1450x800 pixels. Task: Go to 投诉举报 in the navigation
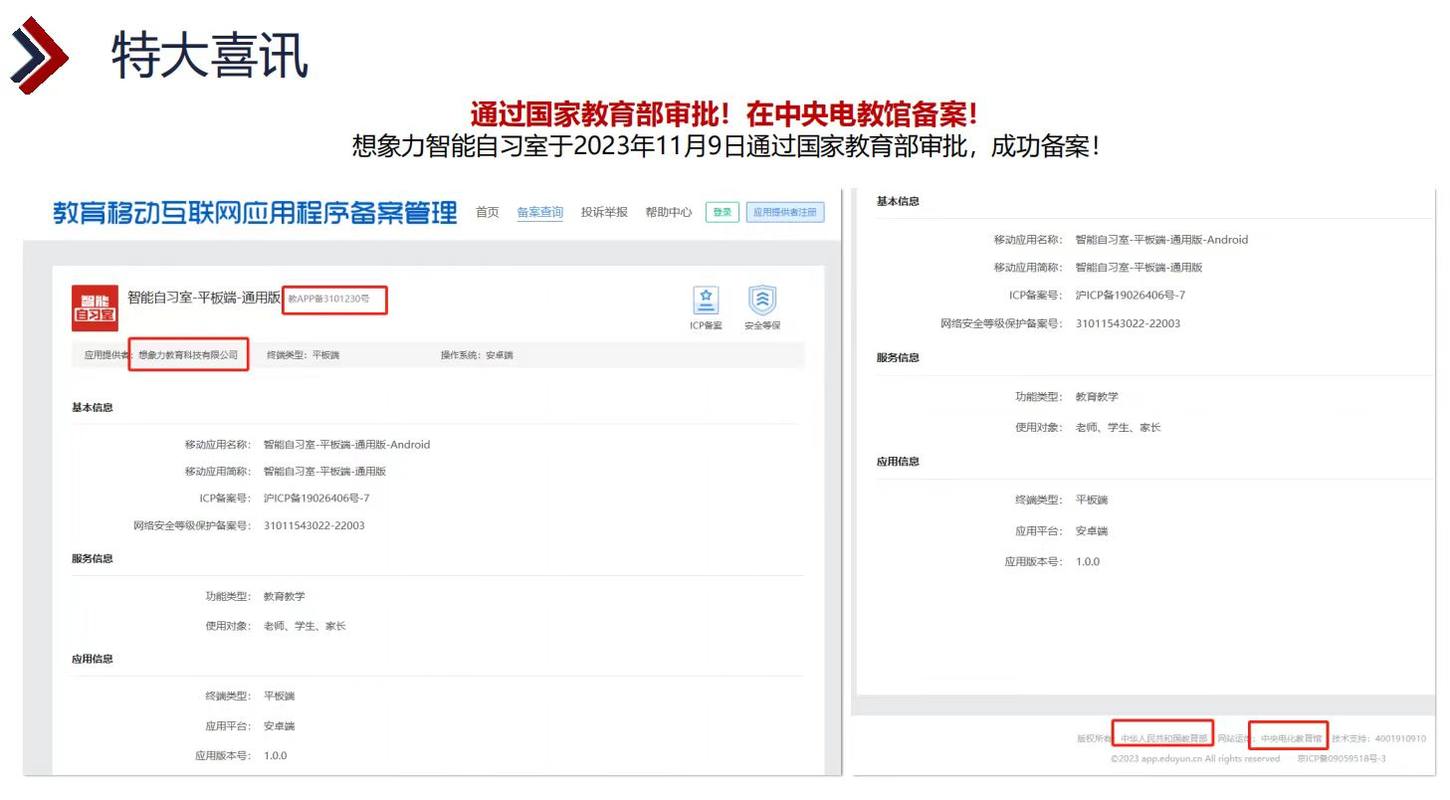pyautogui.click(x=604, y=212)
